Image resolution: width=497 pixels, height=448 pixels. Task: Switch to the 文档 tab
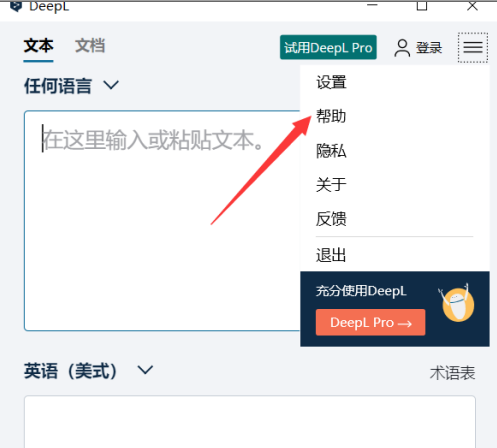click(90, 46)
